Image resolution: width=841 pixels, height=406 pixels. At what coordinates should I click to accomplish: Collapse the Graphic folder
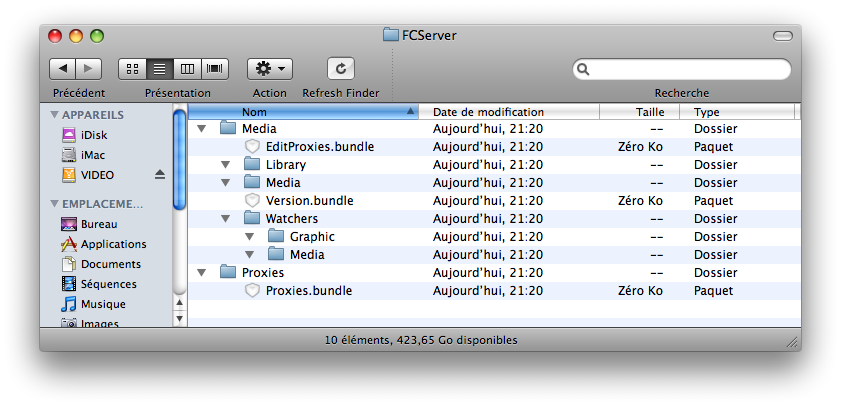coord(249,237)
